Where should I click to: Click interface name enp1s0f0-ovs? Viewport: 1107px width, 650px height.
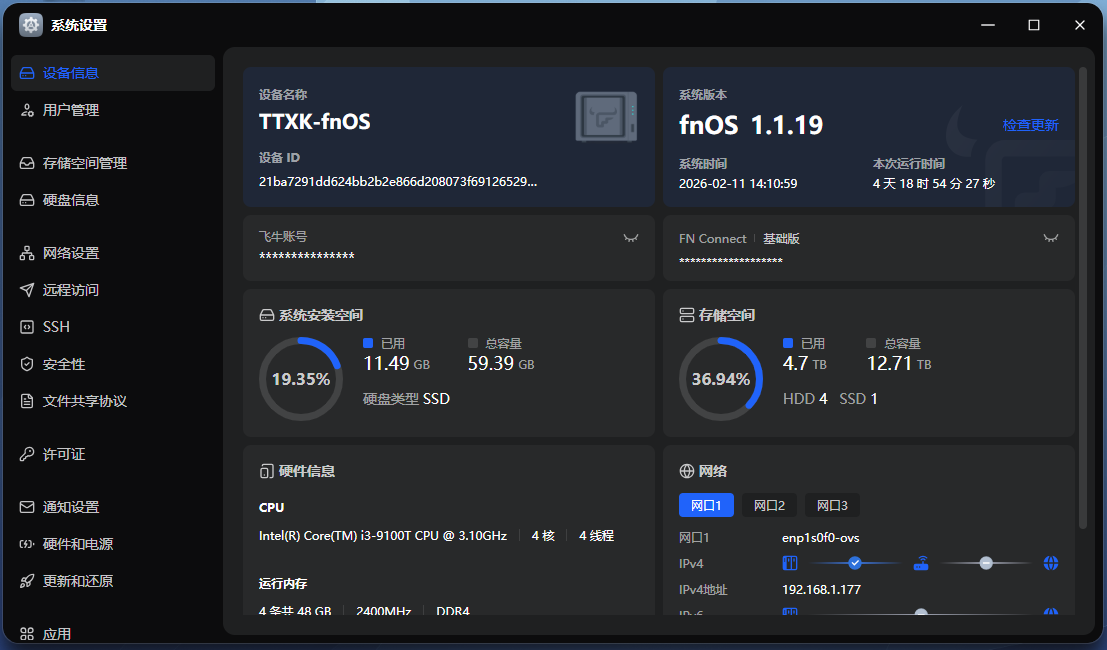pos(820,538)
